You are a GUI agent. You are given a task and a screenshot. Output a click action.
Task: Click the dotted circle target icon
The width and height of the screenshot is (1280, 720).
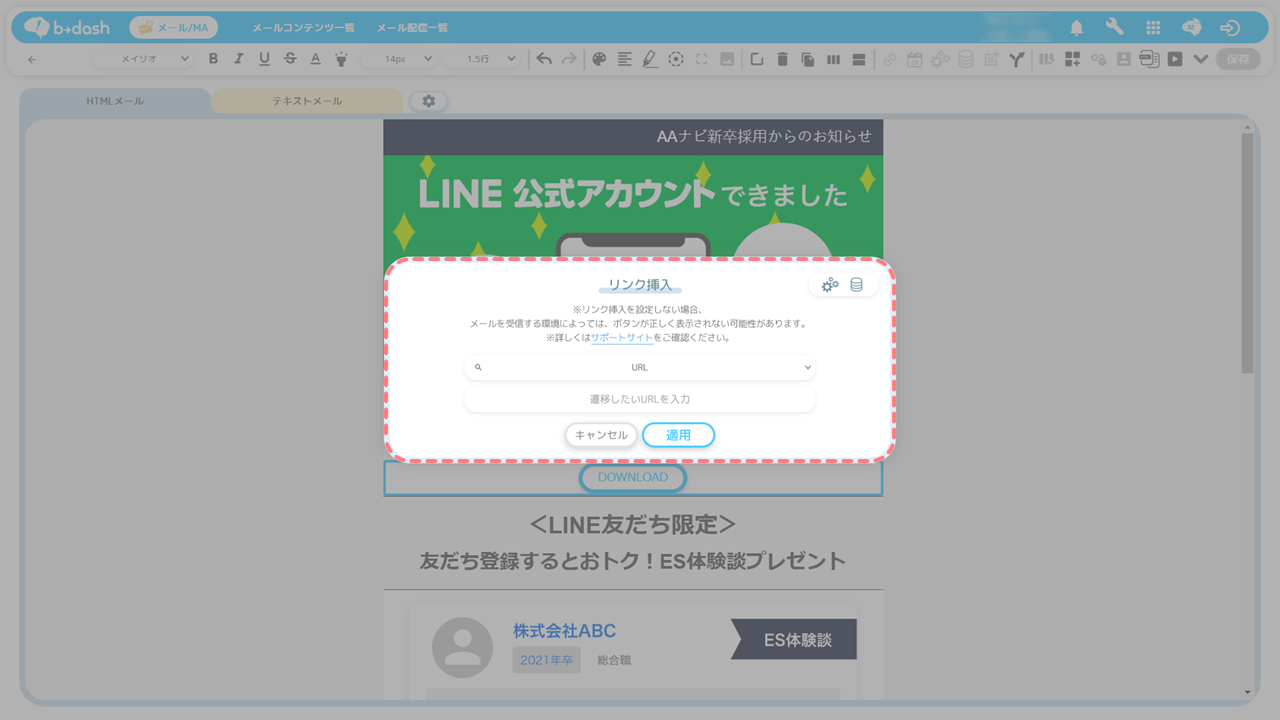point(676,59)
